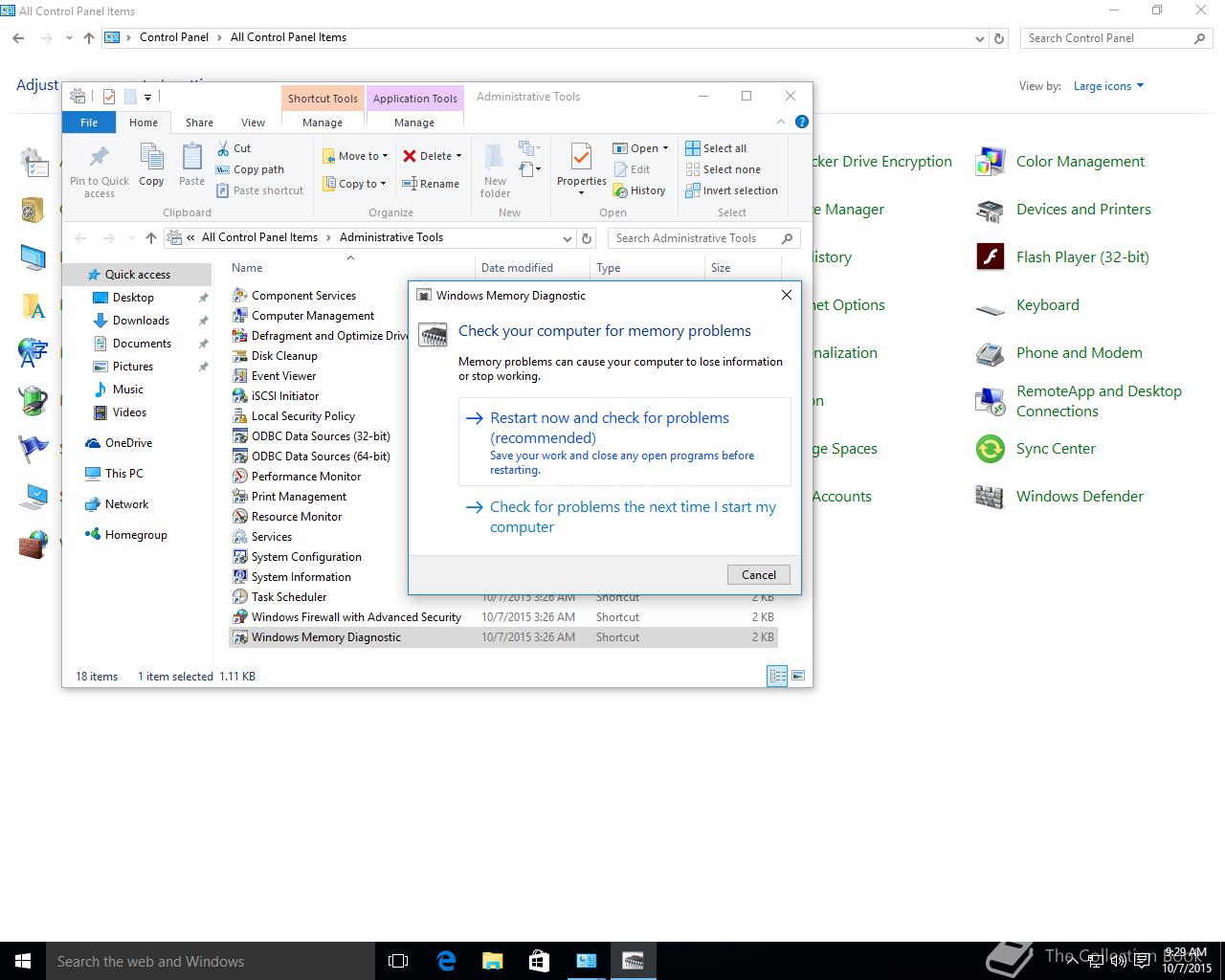Open the File tab
The image size is (1225, 980).
click(89, 122)
